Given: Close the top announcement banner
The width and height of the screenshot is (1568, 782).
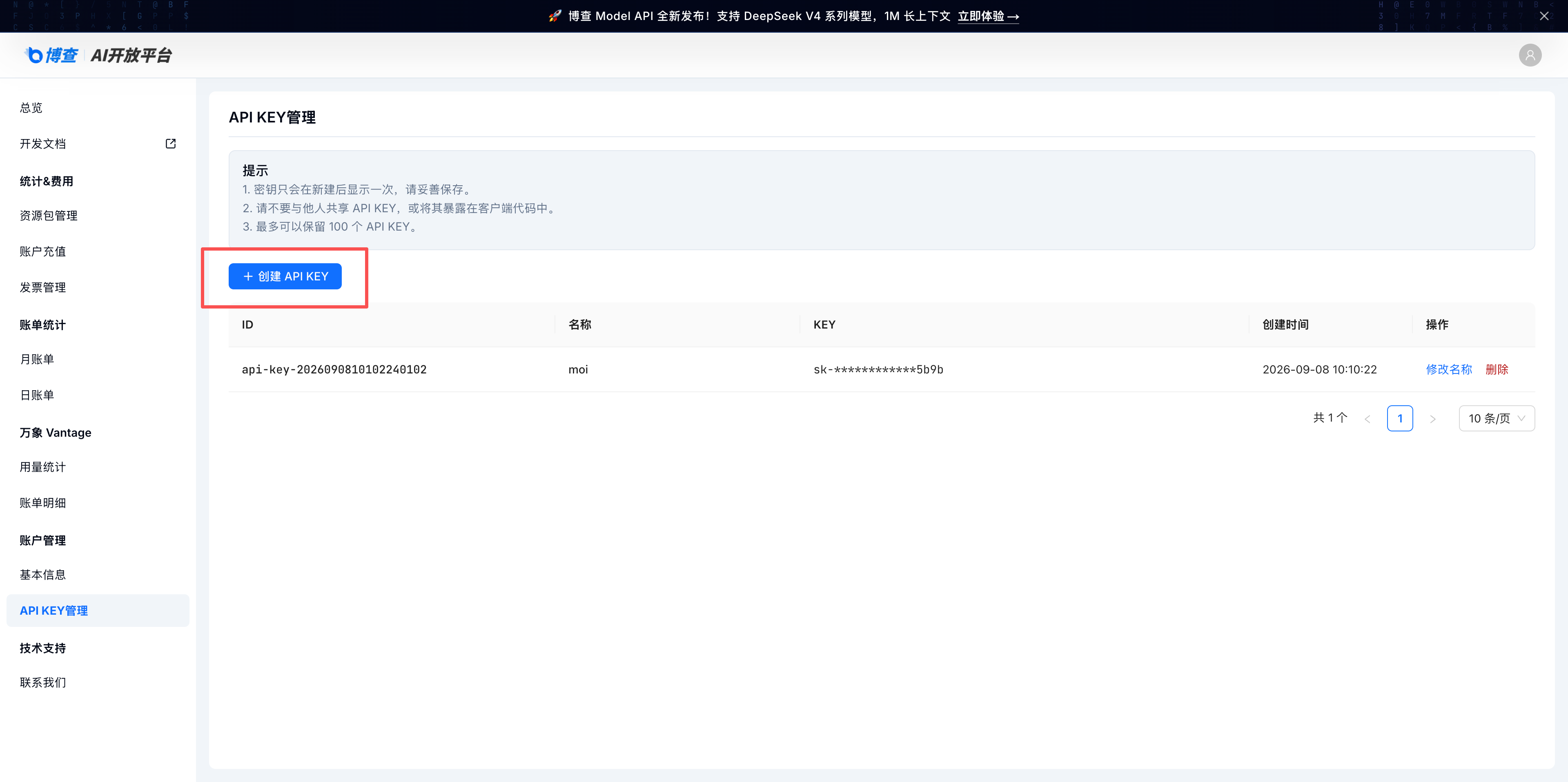Looking at the screenshot, I should pos(1543,16).
